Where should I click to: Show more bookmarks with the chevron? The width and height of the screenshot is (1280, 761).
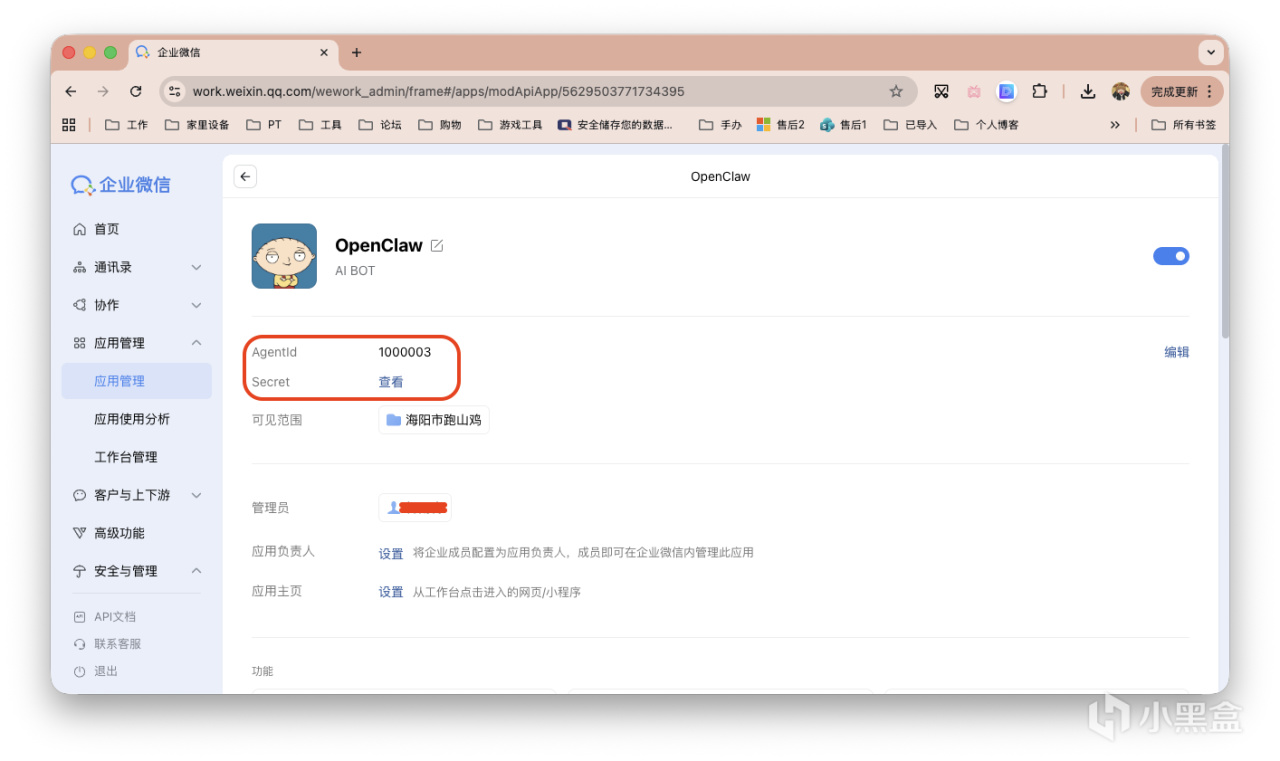(x=1115, y=125)
